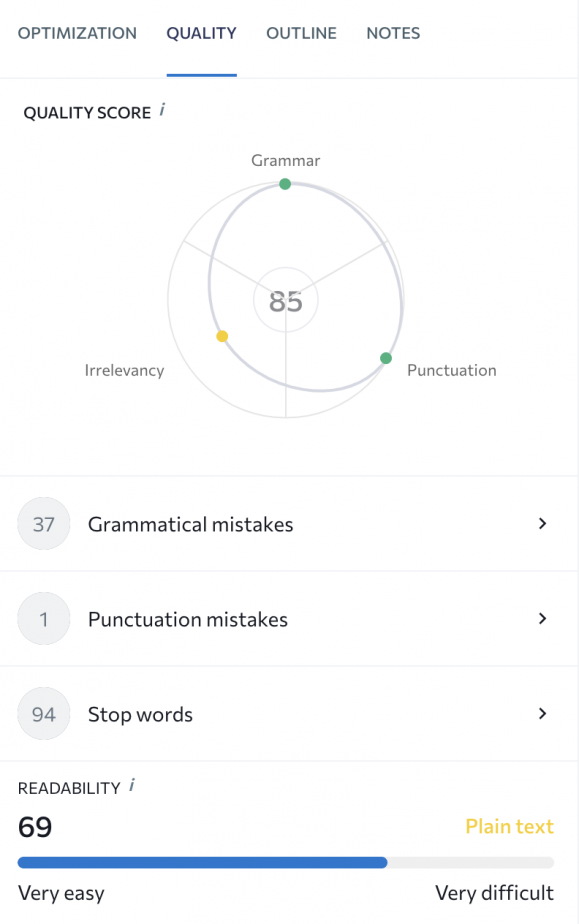Click the 37 grammatical mistakes badge
This screenshot has width=579, height=924.
pos(43,523)
